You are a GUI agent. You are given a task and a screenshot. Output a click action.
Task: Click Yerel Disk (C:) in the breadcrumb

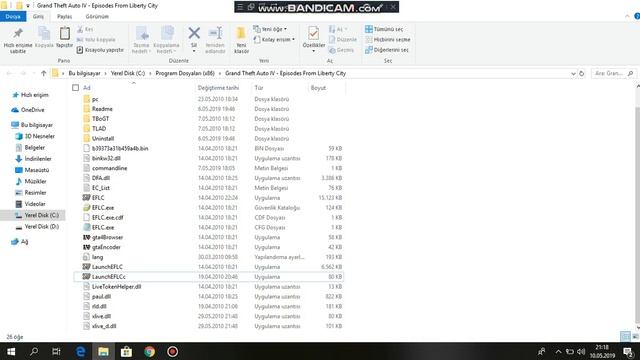pos(128,73)
